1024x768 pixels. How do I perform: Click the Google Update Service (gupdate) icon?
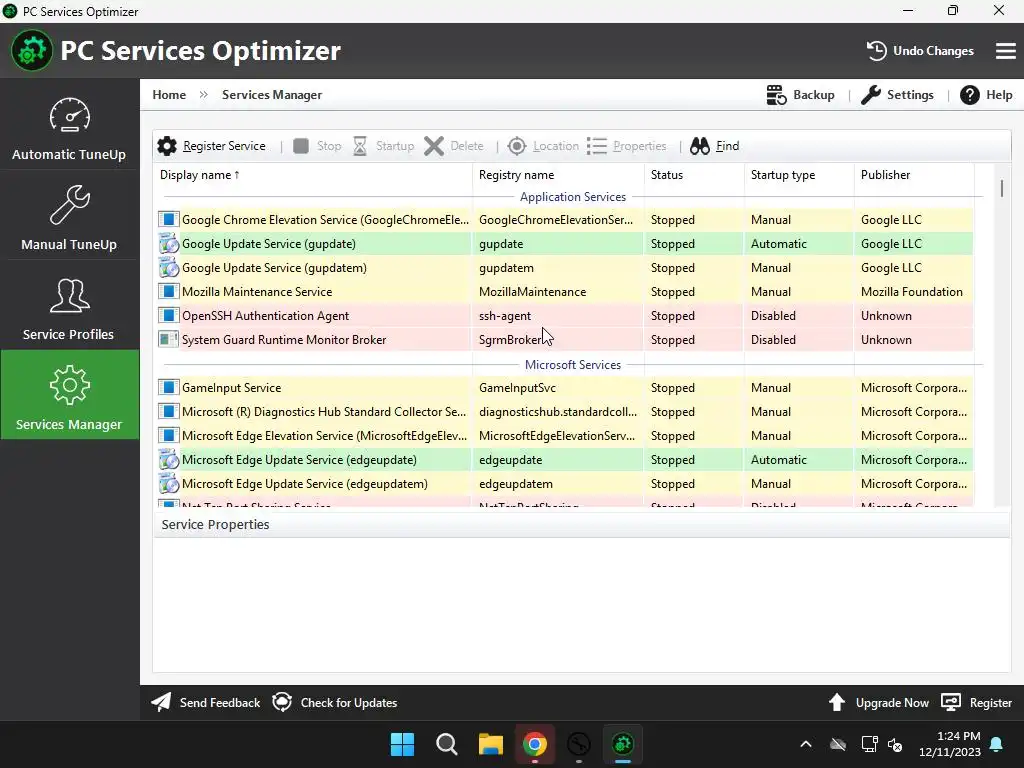[x=168, y=244]
